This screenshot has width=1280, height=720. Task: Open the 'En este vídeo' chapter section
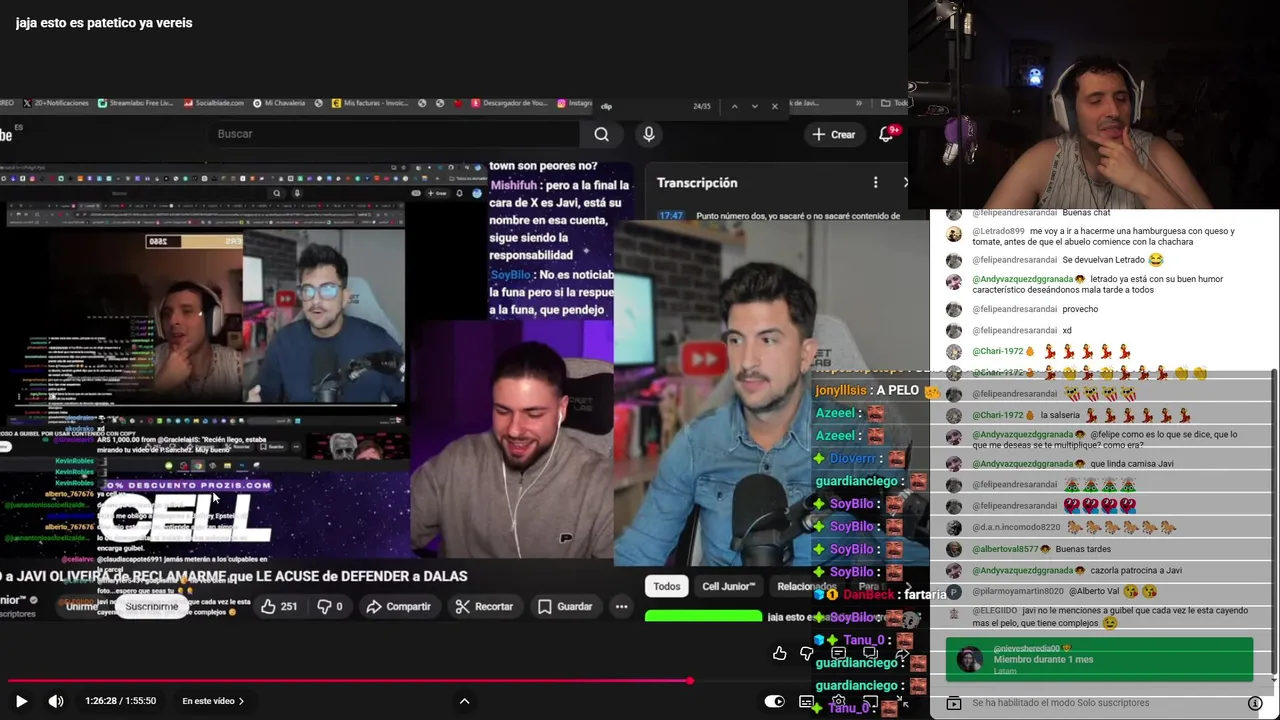tap(213, 701)
